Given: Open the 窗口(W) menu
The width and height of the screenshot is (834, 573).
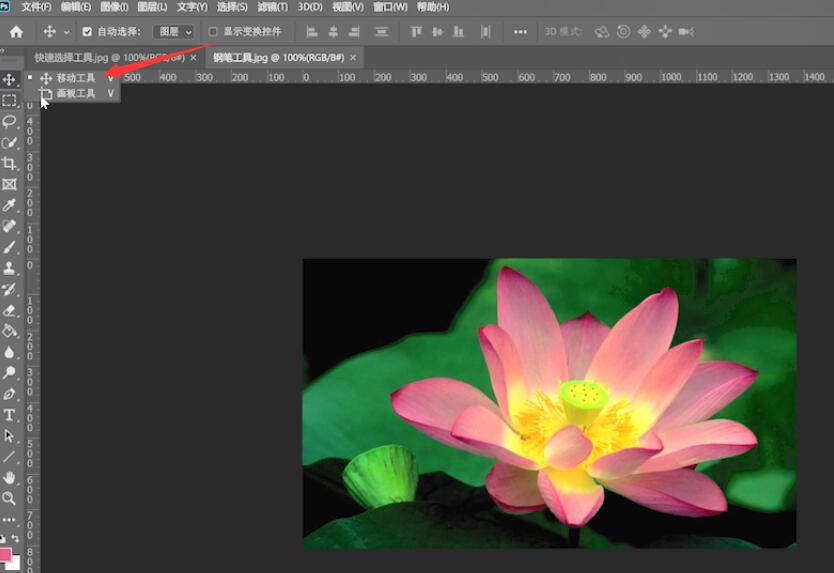Looking at the screenshot, I should click(x=390, y=7).
